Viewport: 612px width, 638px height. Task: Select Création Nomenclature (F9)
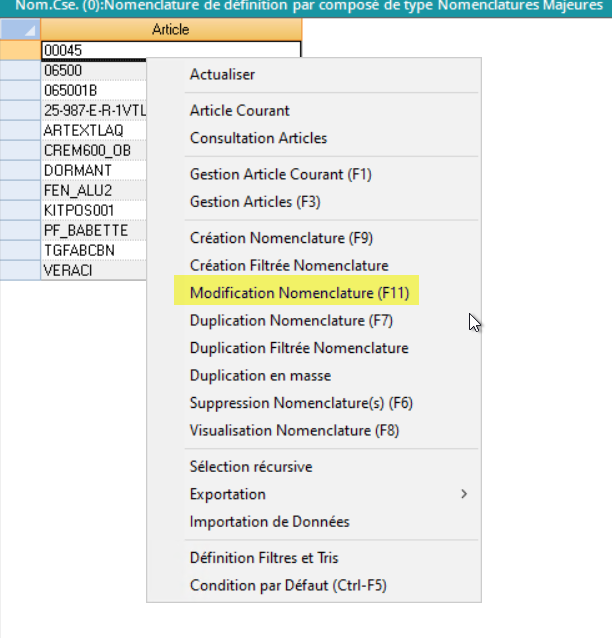[280, 238]
